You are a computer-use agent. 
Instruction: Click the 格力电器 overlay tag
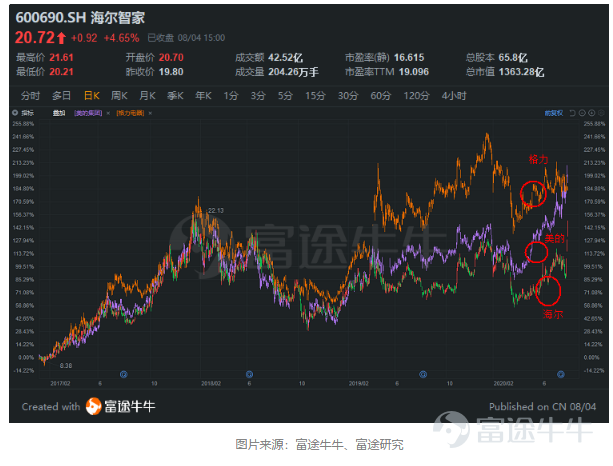coord(130,113)
